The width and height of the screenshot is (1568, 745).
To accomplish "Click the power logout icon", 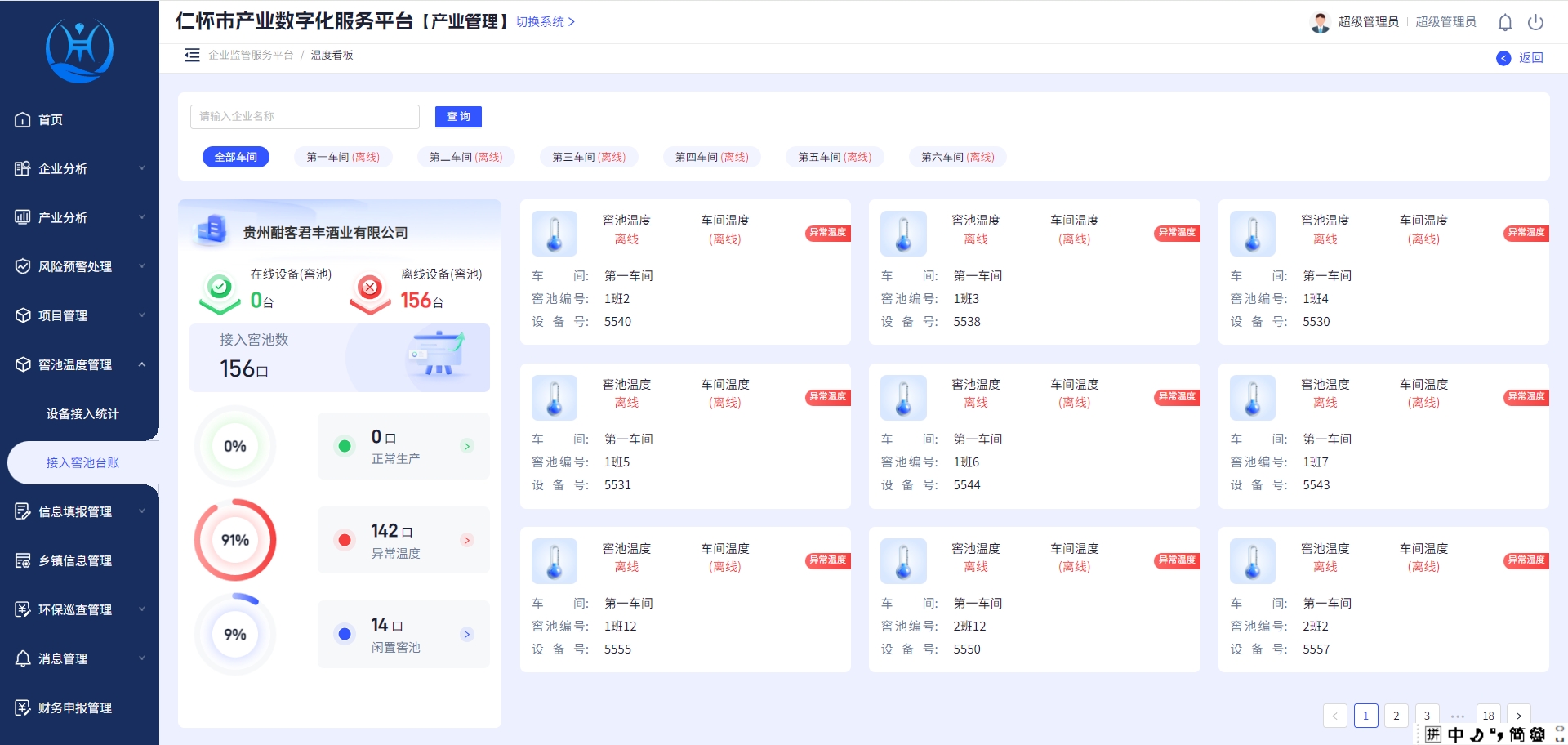I will pos(1536,22).
